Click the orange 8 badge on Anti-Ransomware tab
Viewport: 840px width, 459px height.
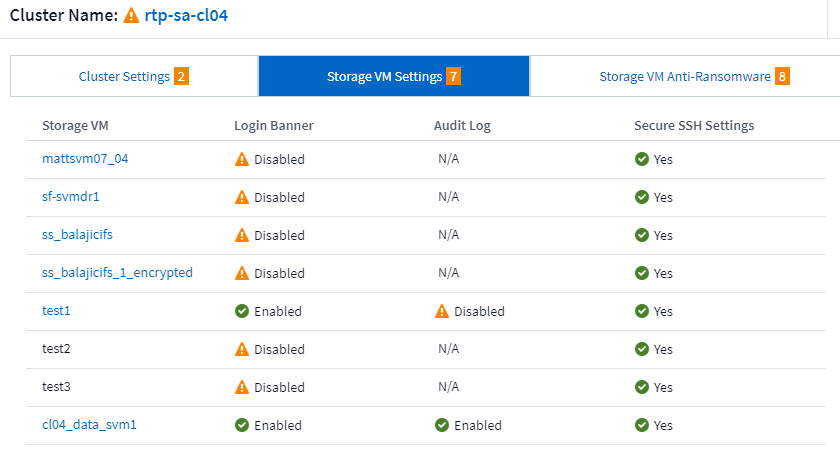pos(782,76)
